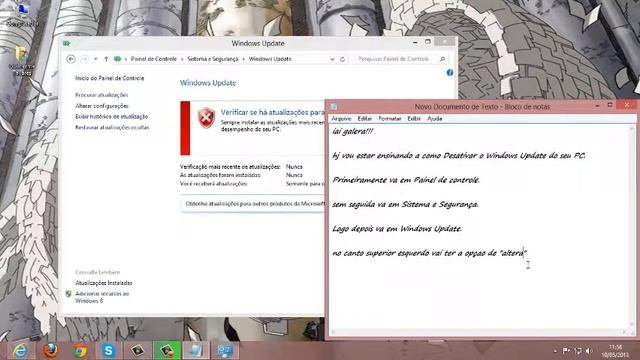Click the volume speaker tray icon
Image resolution: width=640 pixels, height=360 pixels.
pyautogui.click(x=589, y=351)
